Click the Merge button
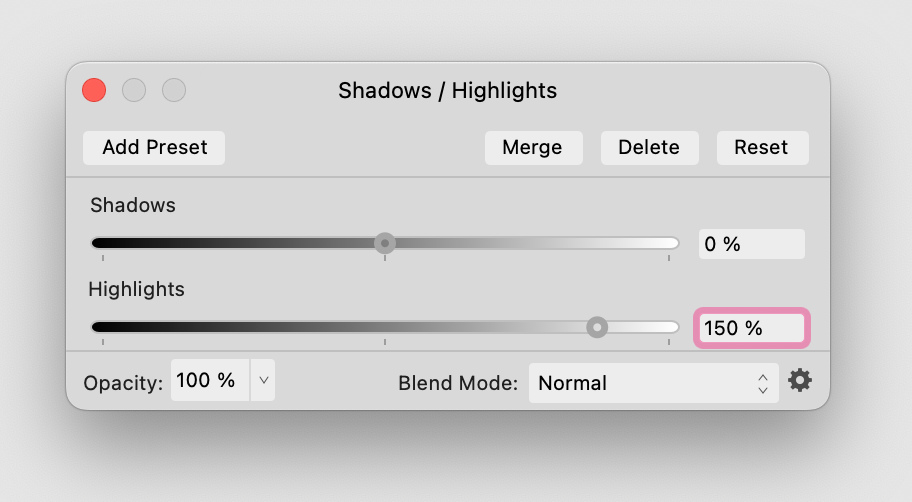This screenshot has height=502, width=912. pyautogui.click(x=533, y=148)
